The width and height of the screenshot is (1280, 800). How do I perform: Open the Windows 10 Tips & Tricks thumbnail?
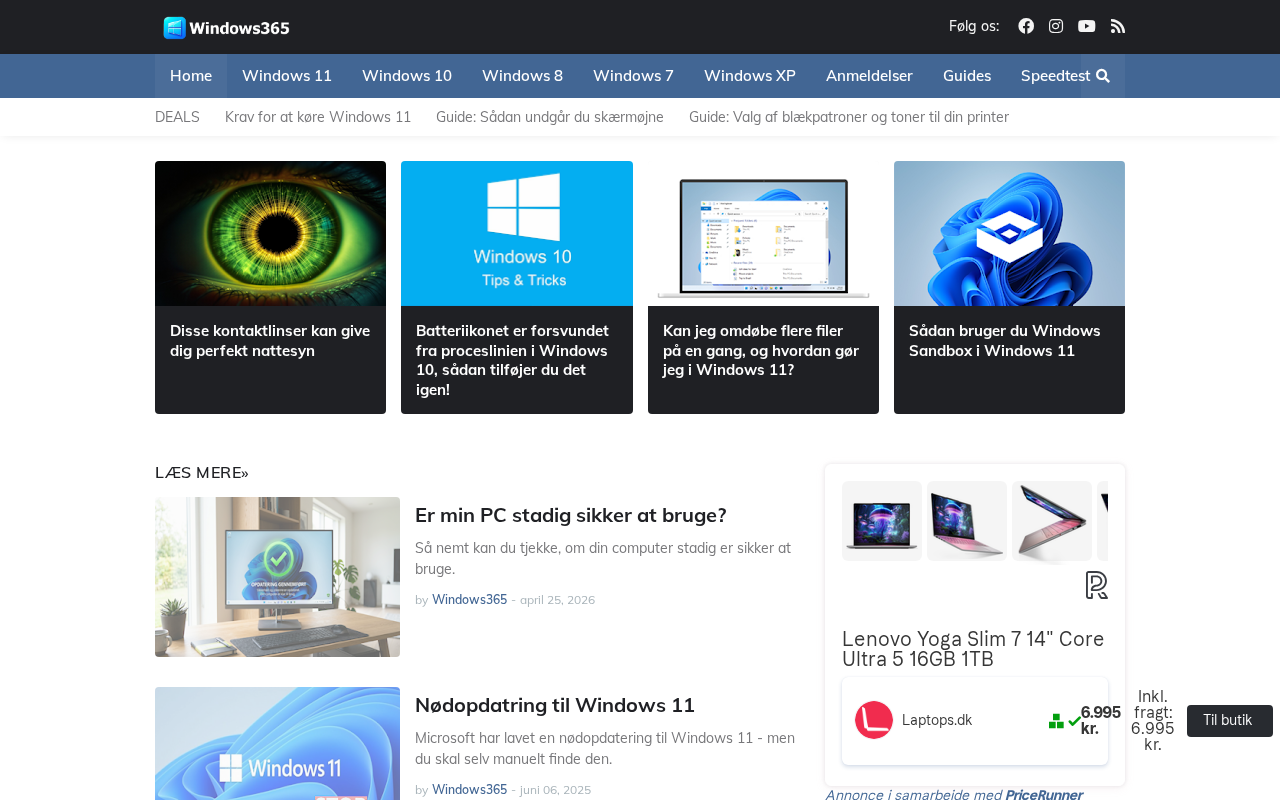point(517,233)
